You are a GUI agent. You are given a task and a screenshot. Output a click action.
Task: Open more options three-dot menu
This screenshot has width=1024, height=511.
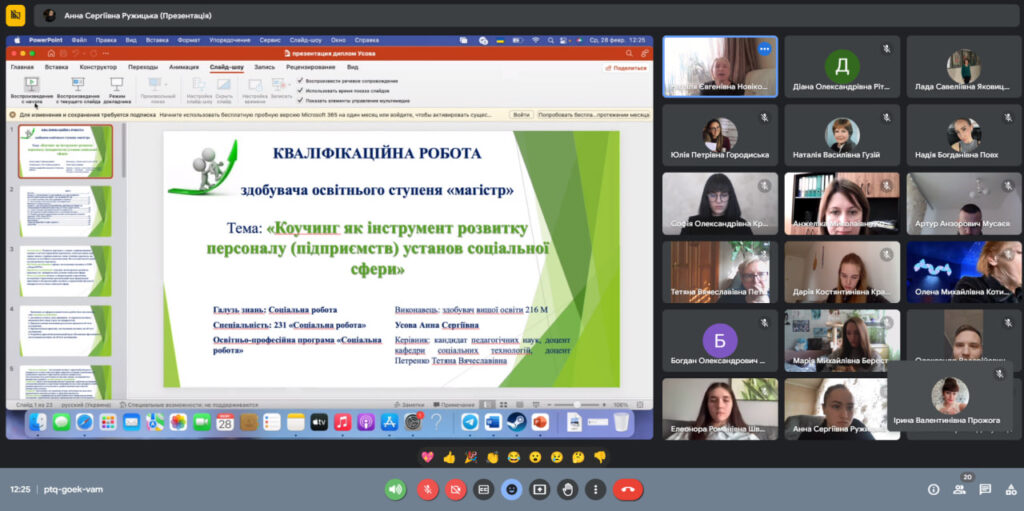pyautogui.click(x=596, y=490)
